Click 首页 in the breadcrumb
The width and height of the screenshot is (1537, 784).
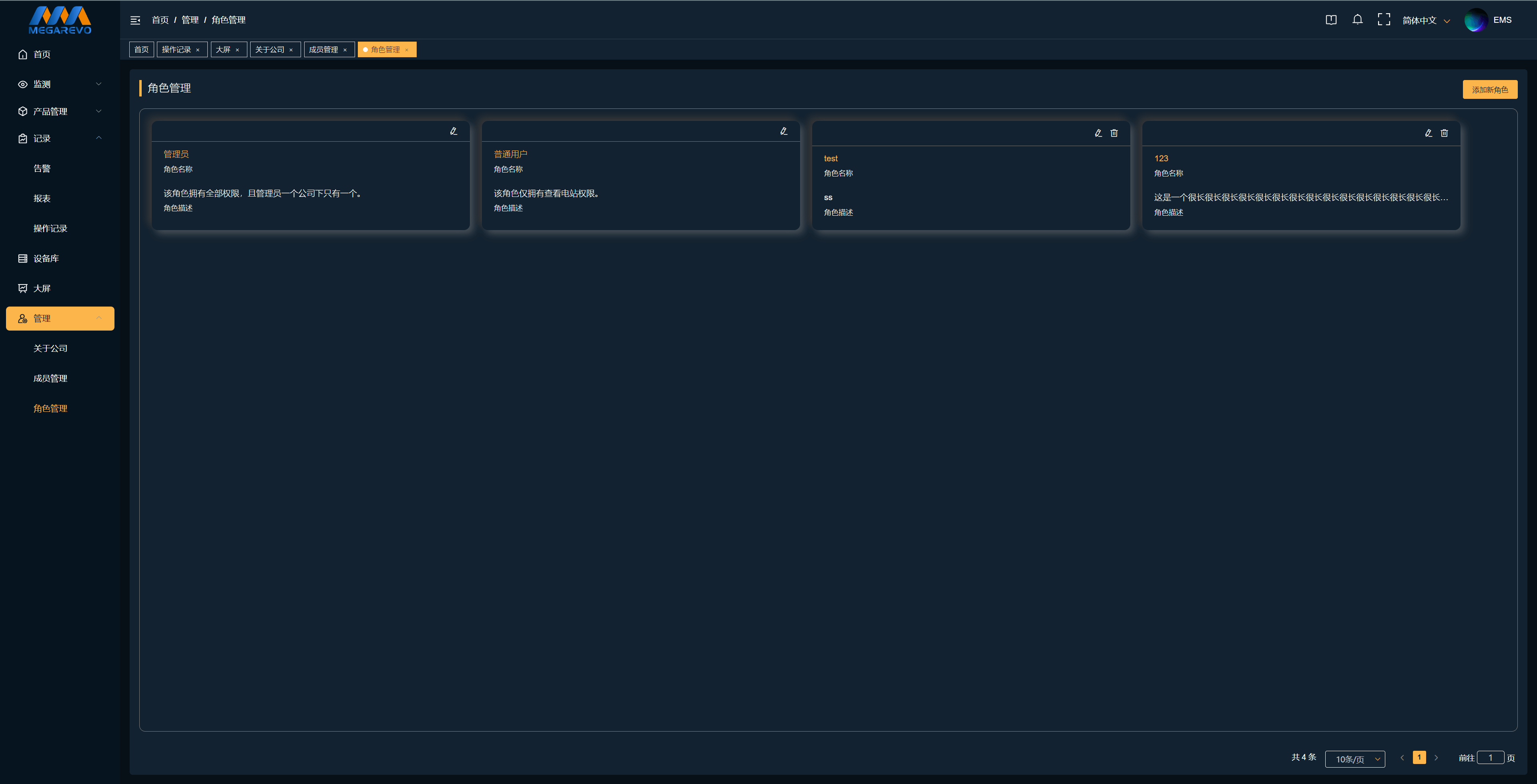[x=161, y=20]
